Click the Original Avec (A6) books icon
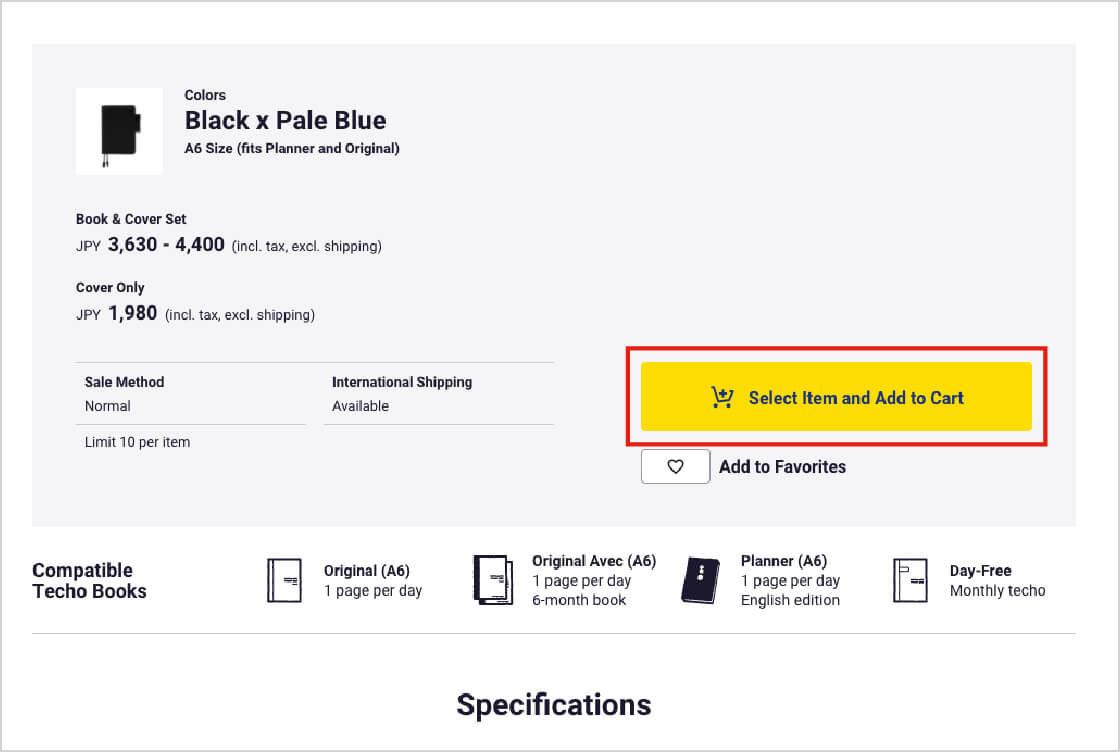This screenshot has height=752, width=1120. pyautogui.click(x=492, y=580)
